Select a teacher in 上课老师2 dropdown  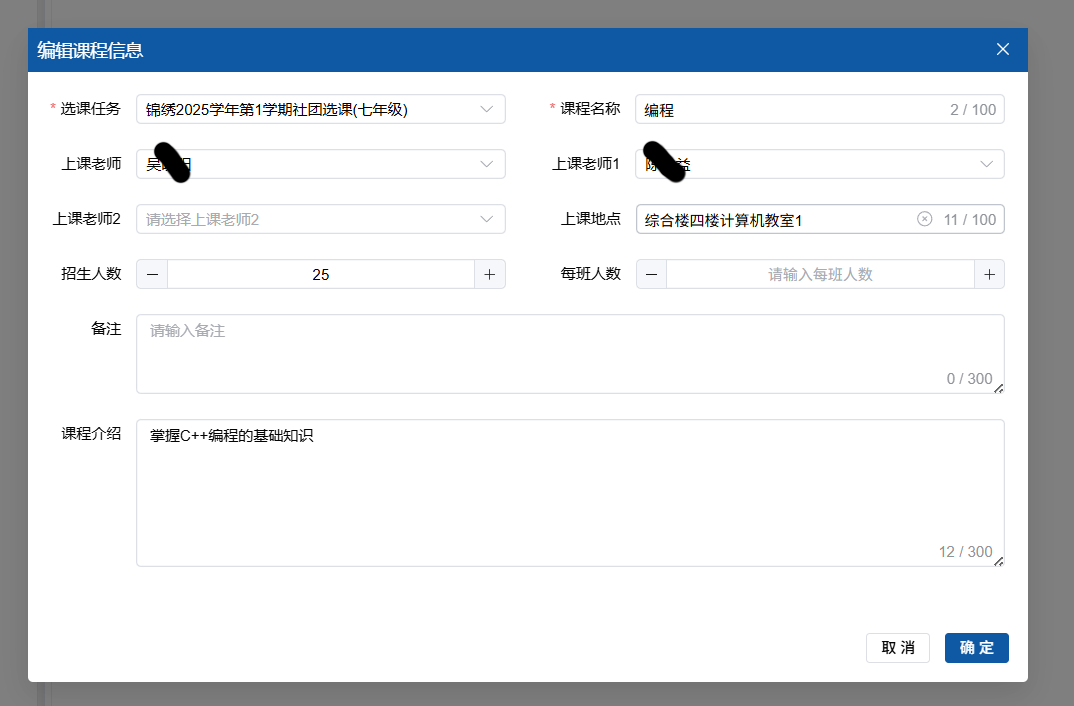320,219
